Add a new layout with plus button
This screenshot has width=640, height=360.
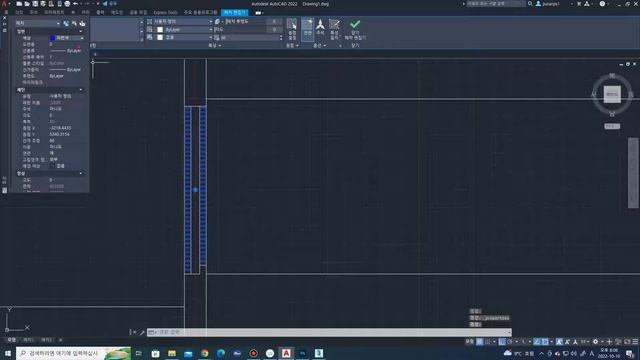point(60,340)
